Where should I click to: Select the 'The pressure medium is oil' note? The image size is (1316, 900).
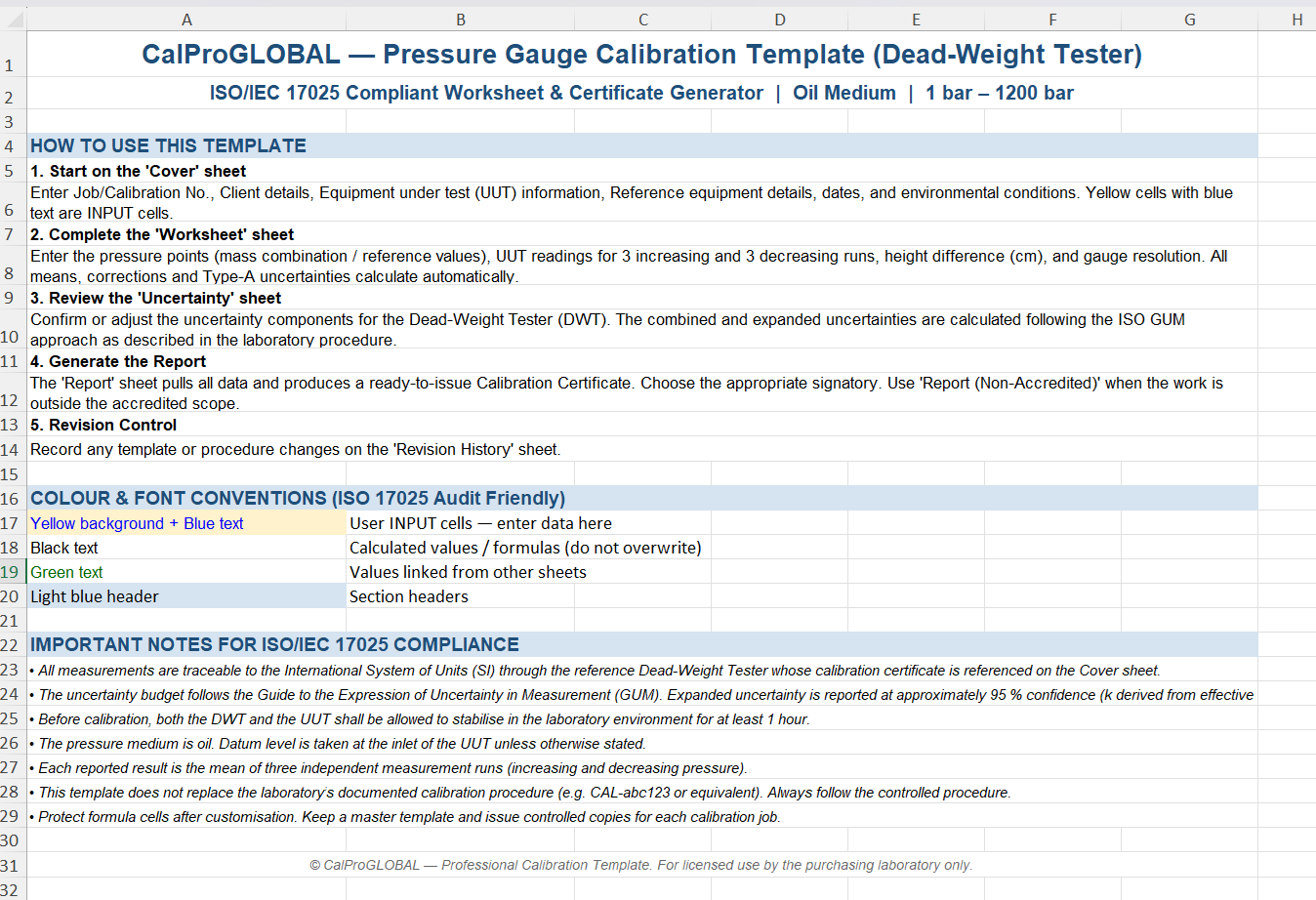point(642,743)
